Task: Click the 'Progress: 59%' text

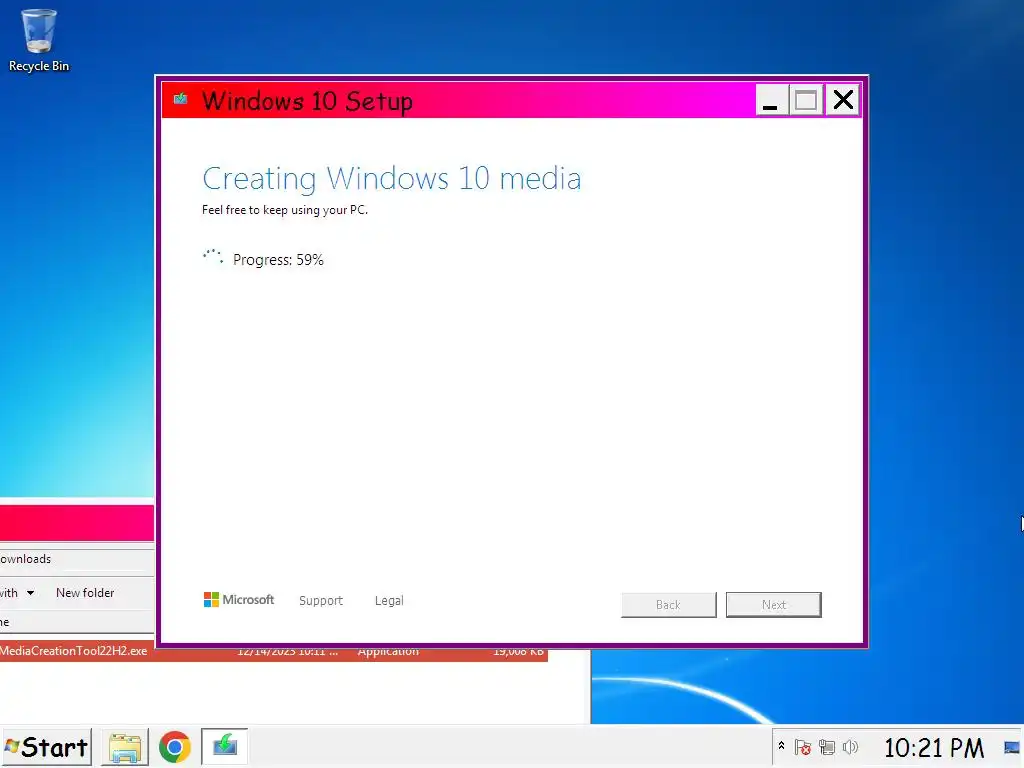Action: tap(278, 260)
